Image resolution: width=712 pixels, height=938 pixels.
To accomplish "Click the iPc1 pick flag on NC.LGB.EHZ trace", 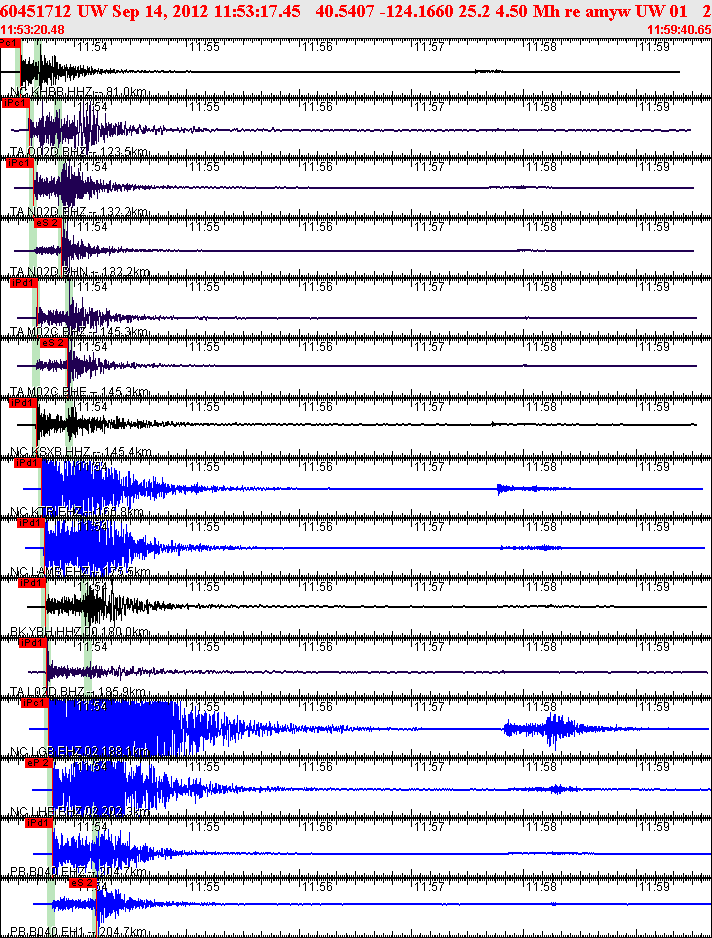I will (34, 702).
